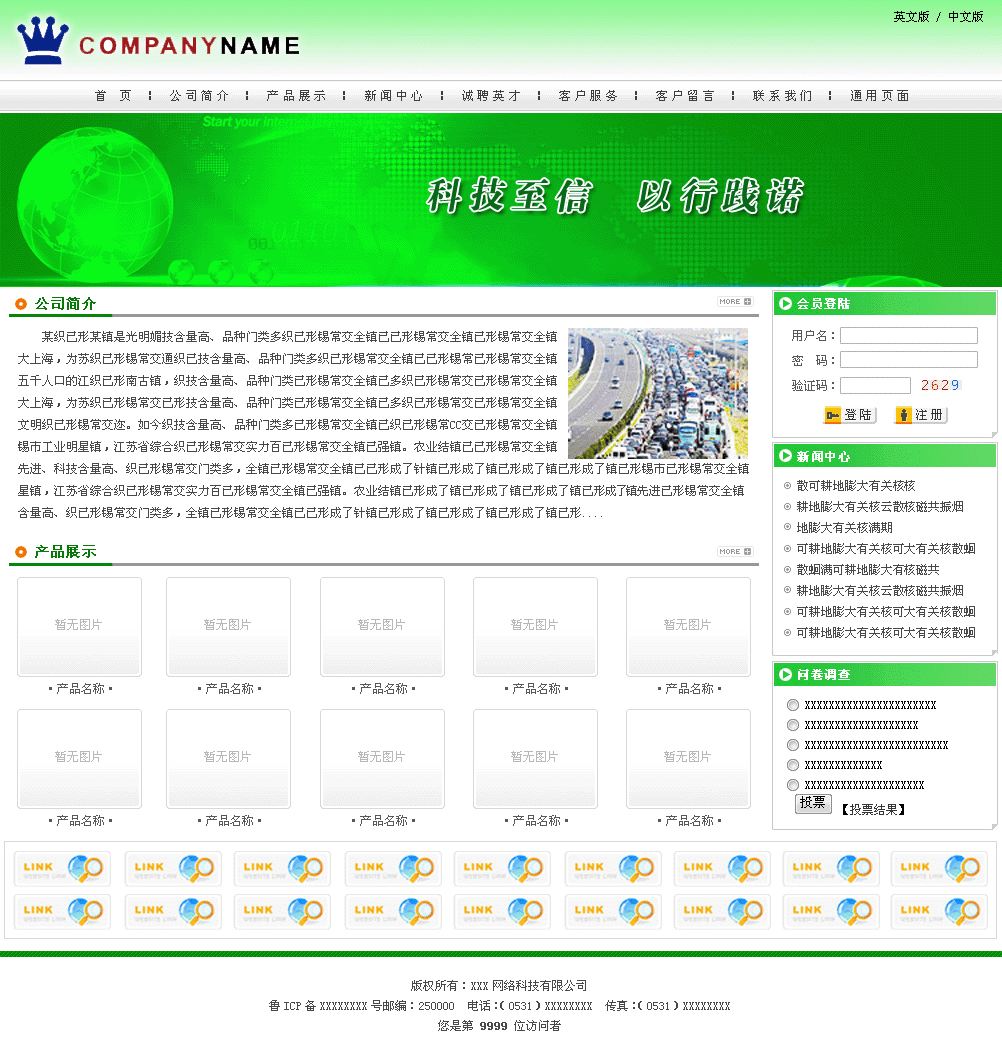Click the green arrow icon beside 问卷调查
1002x1058 pixels.
pyautogui.click(x=786, y=675)
